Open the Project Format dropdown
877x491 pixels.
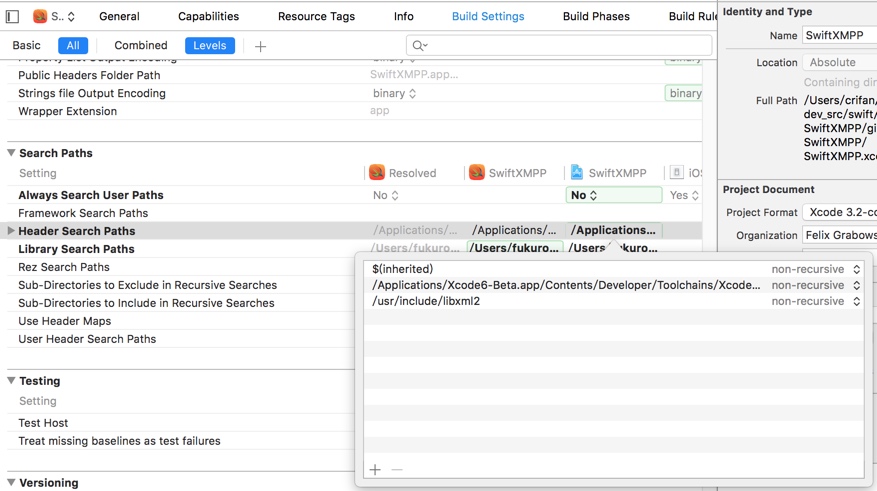[x=839, y=212]
